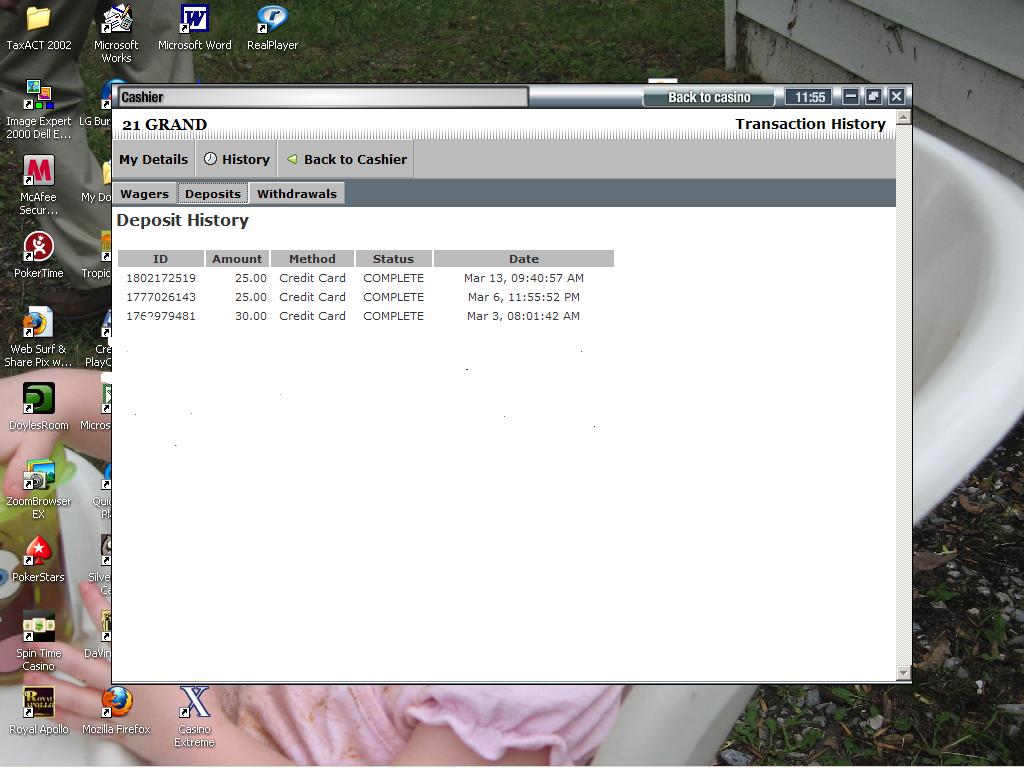Open ZoomBrowser EX desktop icon

[38, 489]
